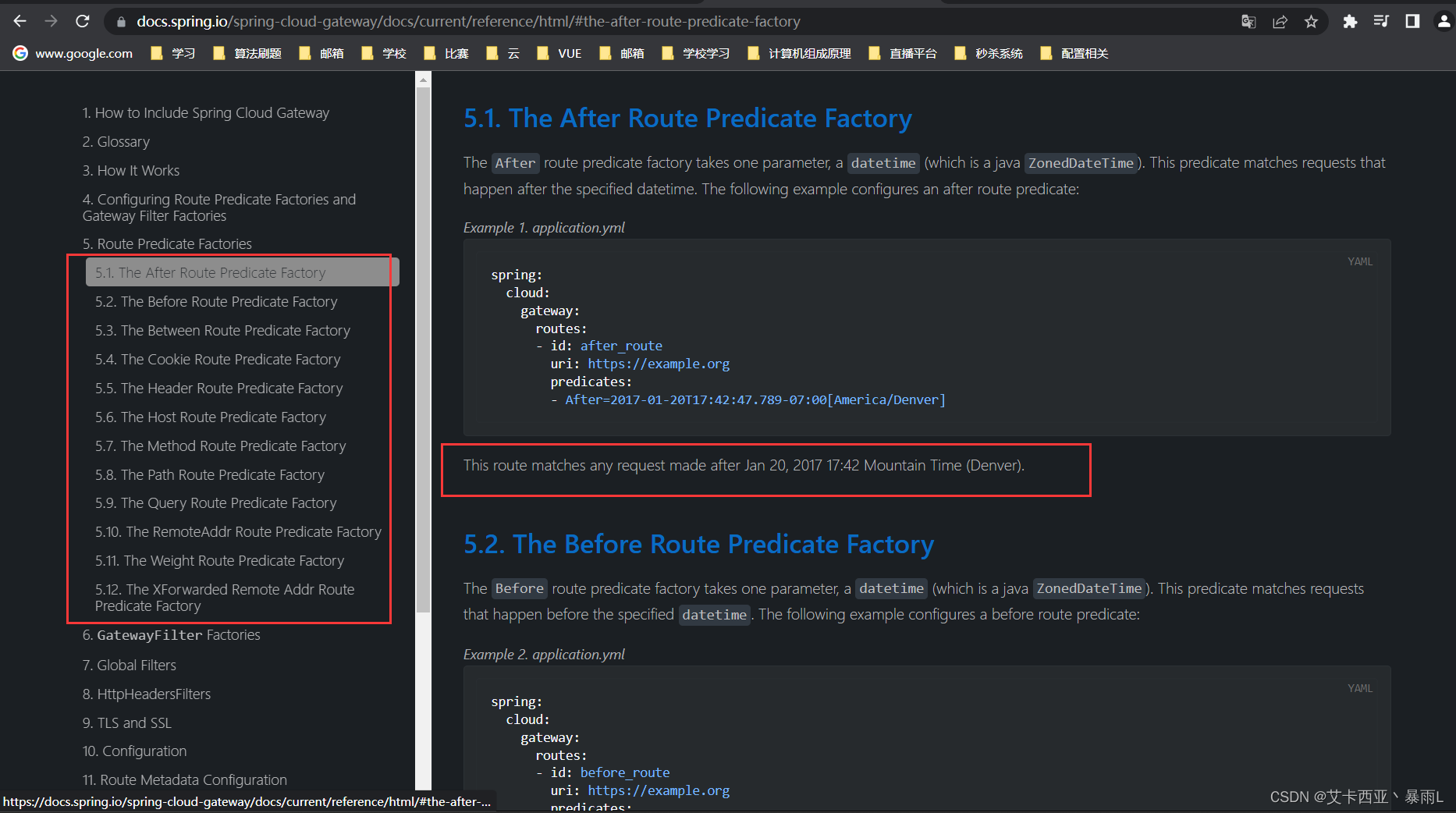
Task: Open the user profile icon
Action: click(x=1444, y=22)
